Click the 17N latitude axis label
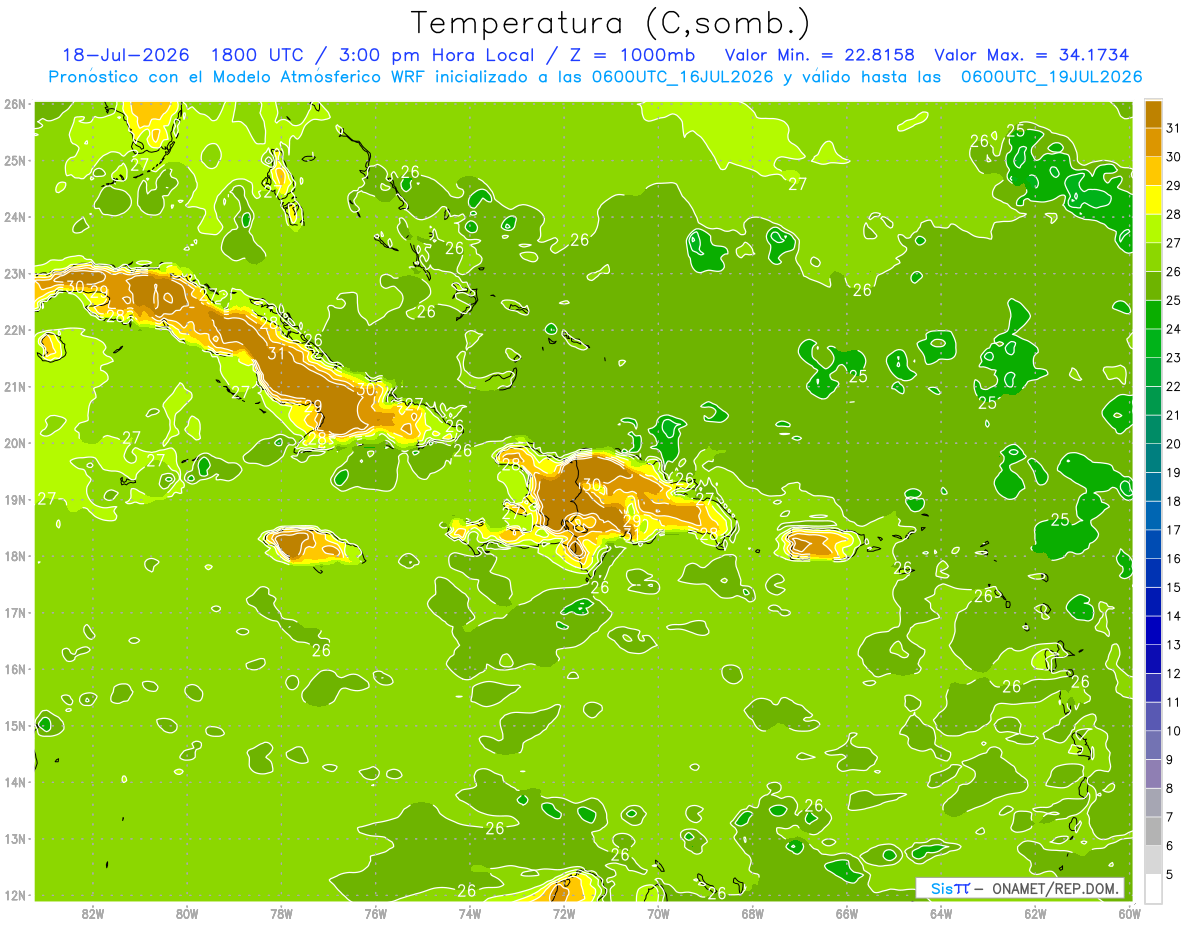1200x927 pixels. (15, 612)
